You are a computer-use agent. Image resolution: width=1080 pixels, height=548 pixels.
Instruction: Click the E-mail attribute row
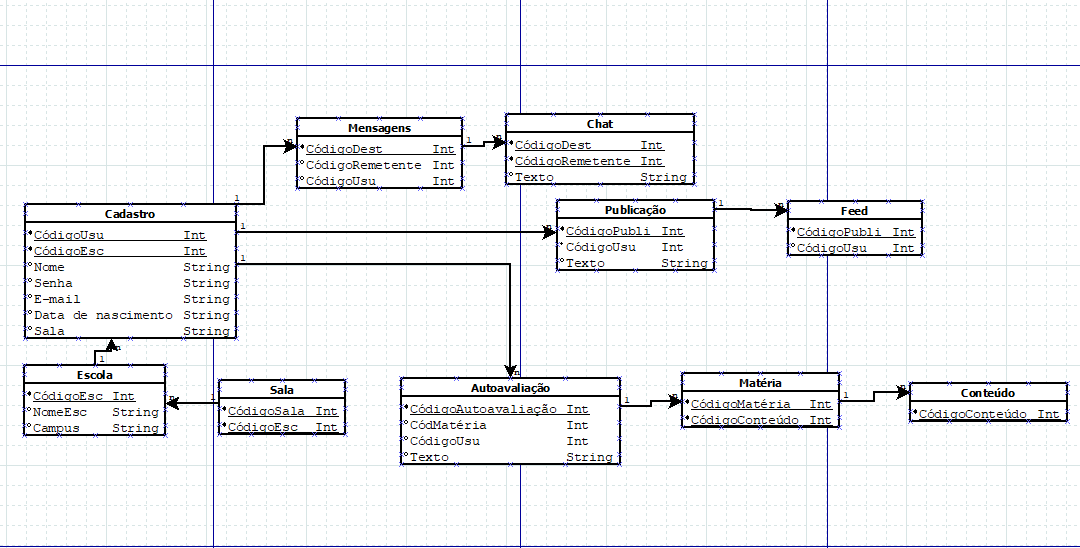(57, 299)
